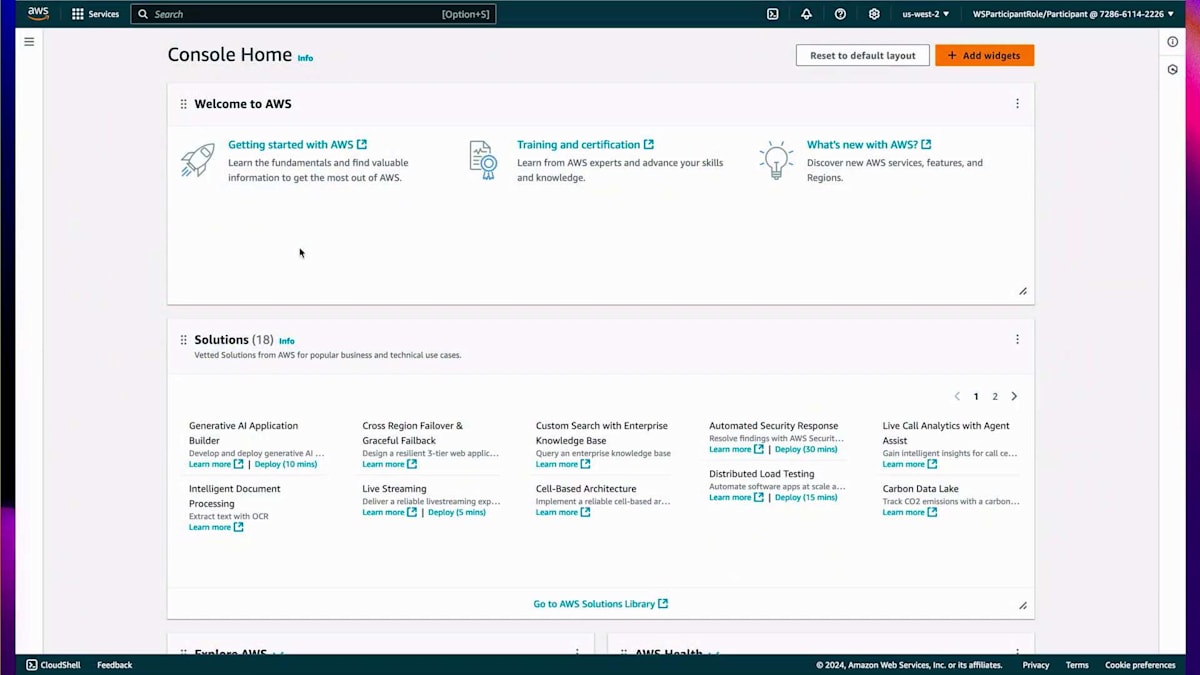The image size is (1200, 675).
Task: Open the info panel icon on right edge
Action: (x=1172, y=42)
